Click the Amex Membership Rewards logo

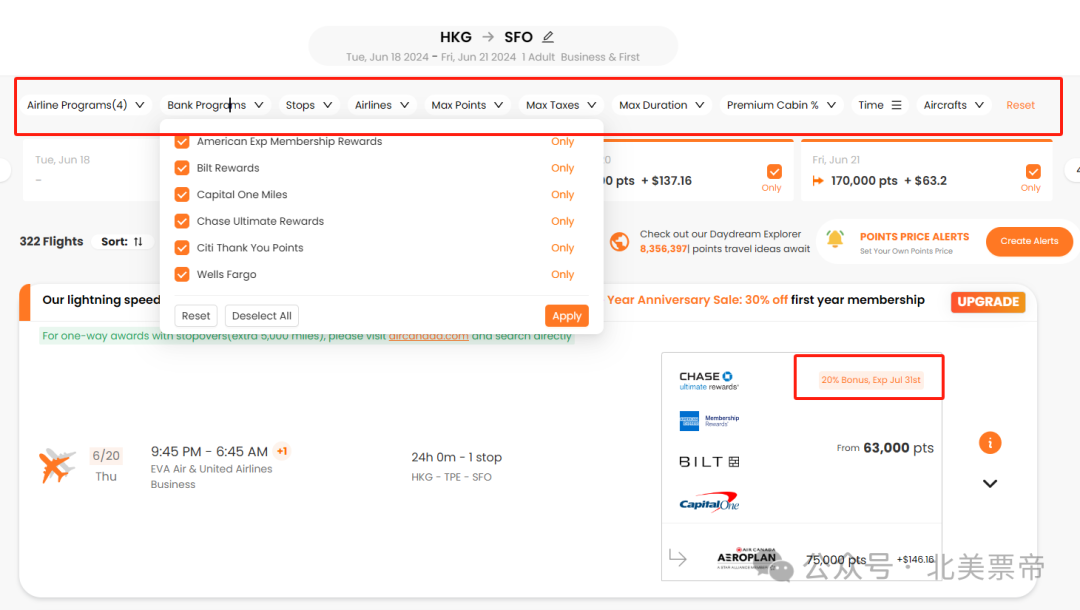click(x=709, y=421)
